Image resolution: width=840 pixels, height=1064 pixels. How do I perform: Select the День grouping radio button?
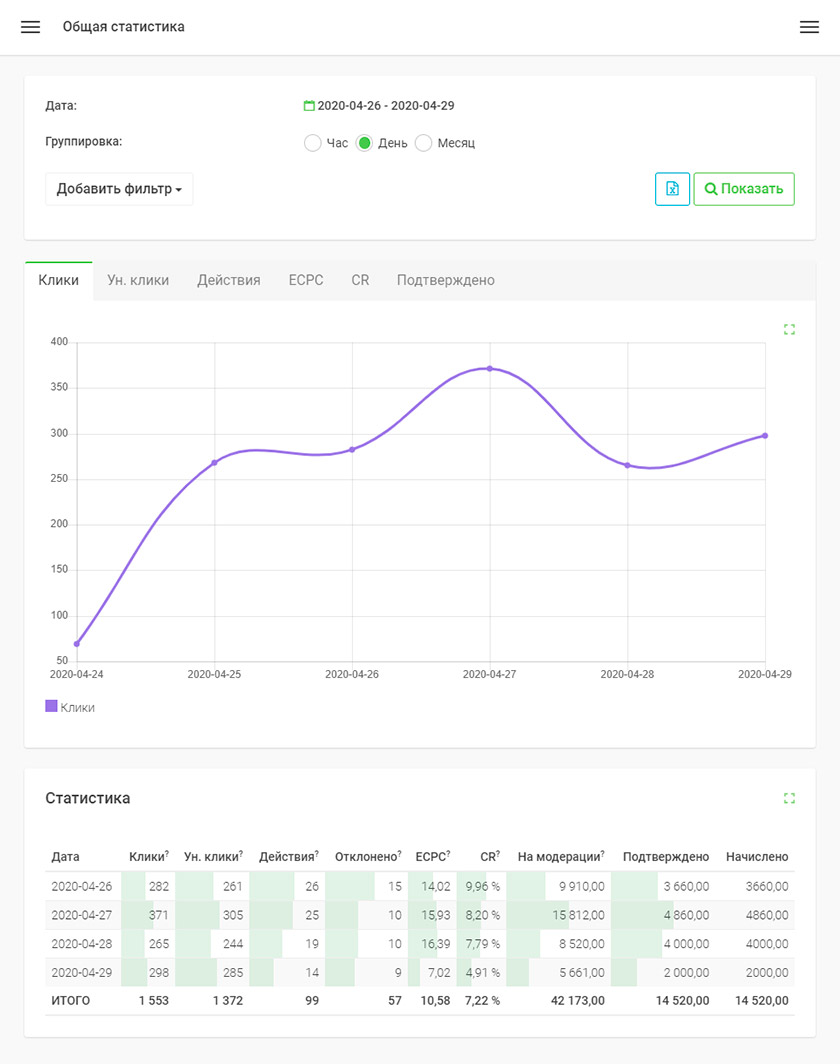(364, 143)
